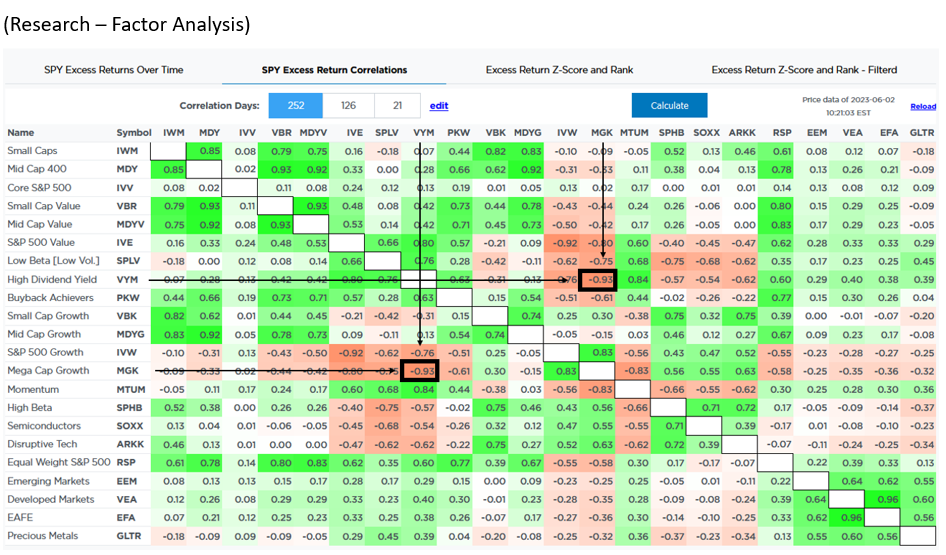Select the Semiconductors row name
The image size is (946, 555).
(x=44, y=426)
